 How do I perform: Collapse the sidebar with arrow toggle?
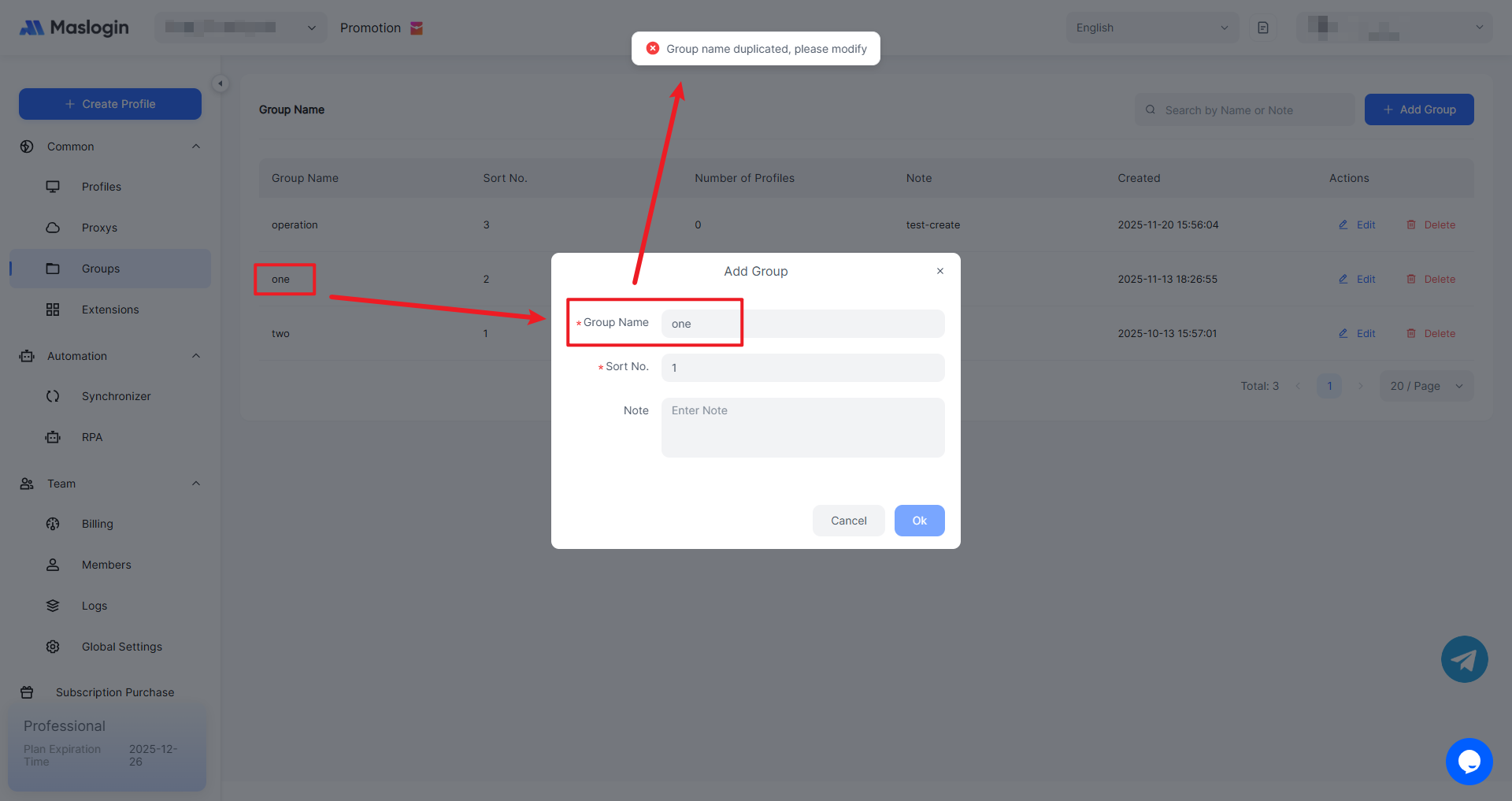point(220,83)
